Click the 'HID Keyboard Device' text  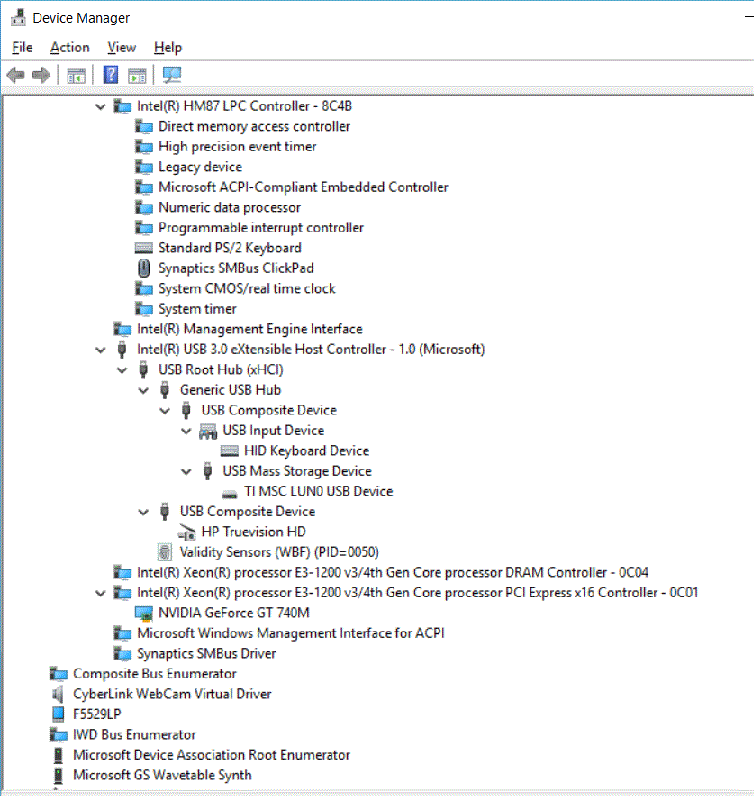click(x=307, y=451)
